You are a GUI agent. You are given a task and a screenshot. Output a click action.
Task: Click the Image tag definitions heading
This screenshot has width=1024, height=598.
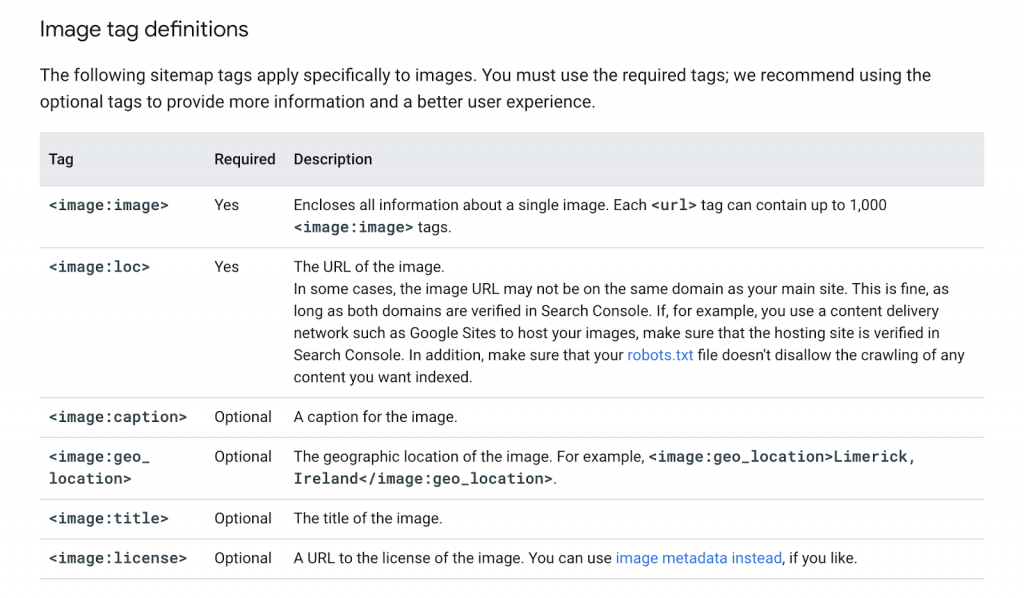click(144, 29)
